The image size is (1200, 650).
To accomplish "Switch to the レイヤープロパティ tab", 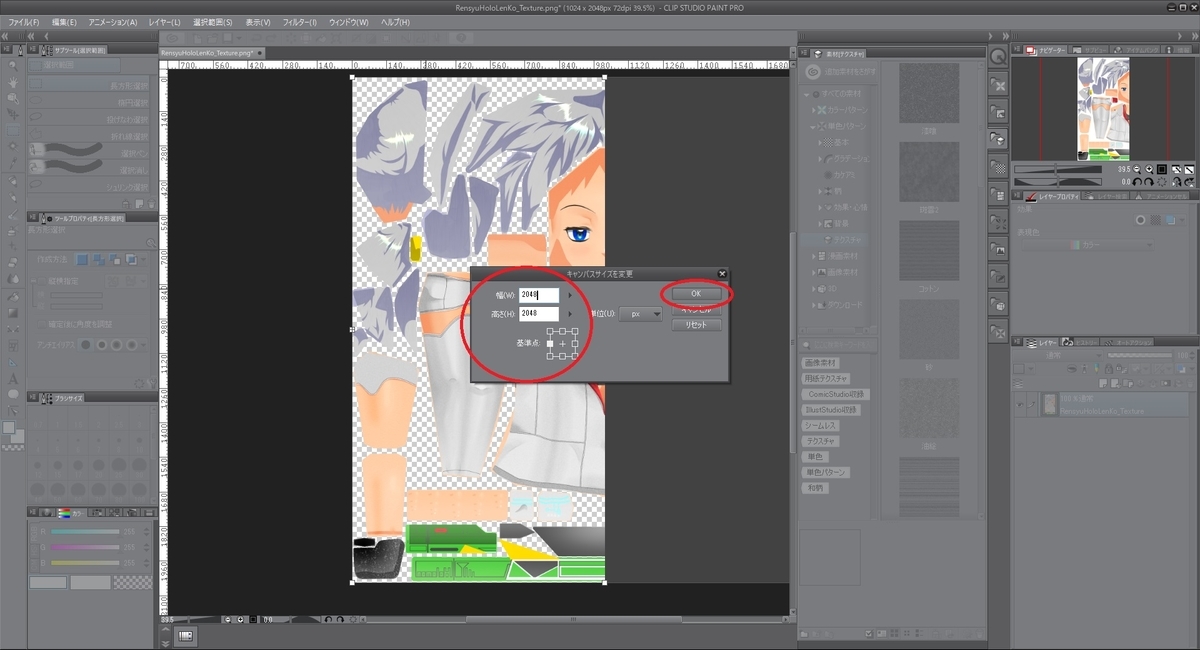I will 1053,197.
